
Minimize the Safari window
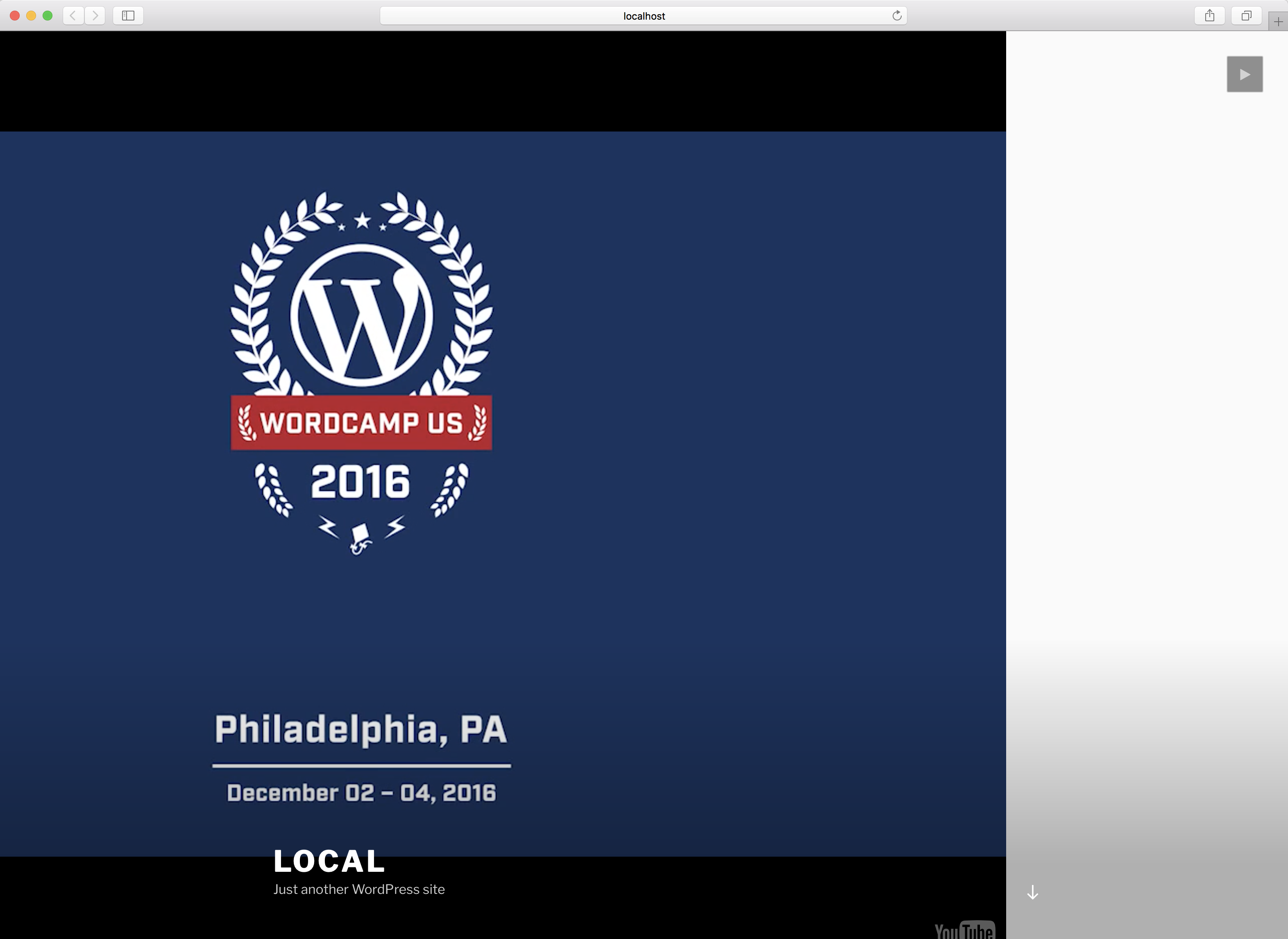[x=31, y=15]
